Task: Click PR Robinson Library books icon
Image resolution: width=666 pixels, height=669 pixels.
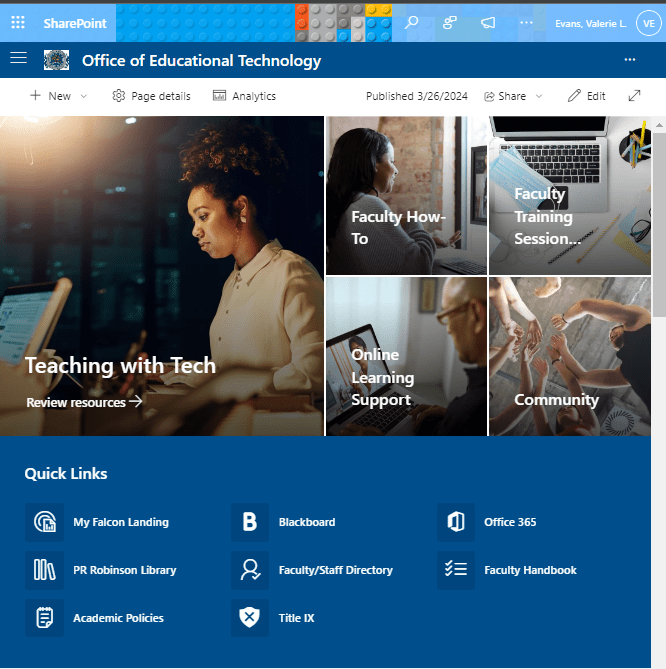Action: [44, 570]
